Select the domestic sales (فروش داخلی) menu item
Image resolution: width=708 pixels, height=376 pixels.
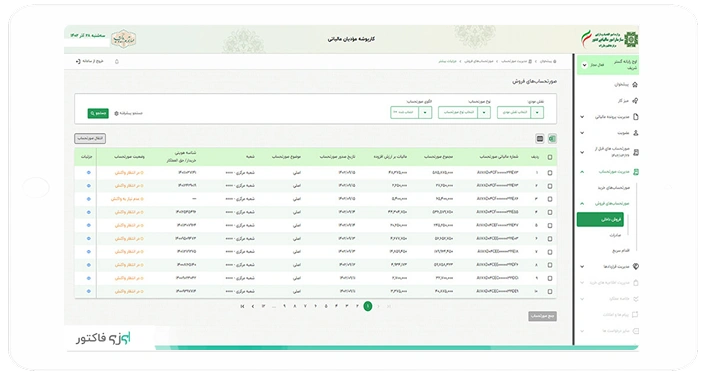(x=600, y=219)
